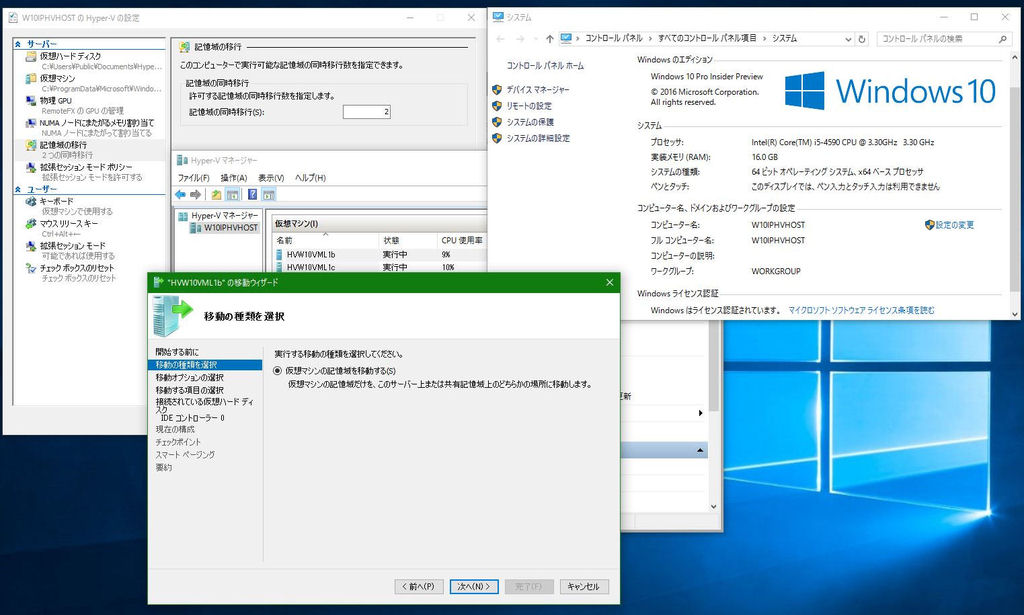The height and width of the screenshot is (615, 1024).
Task: Click the shield icon beside システムの保護
Action: pyautogui.click(x=497, y=122)
